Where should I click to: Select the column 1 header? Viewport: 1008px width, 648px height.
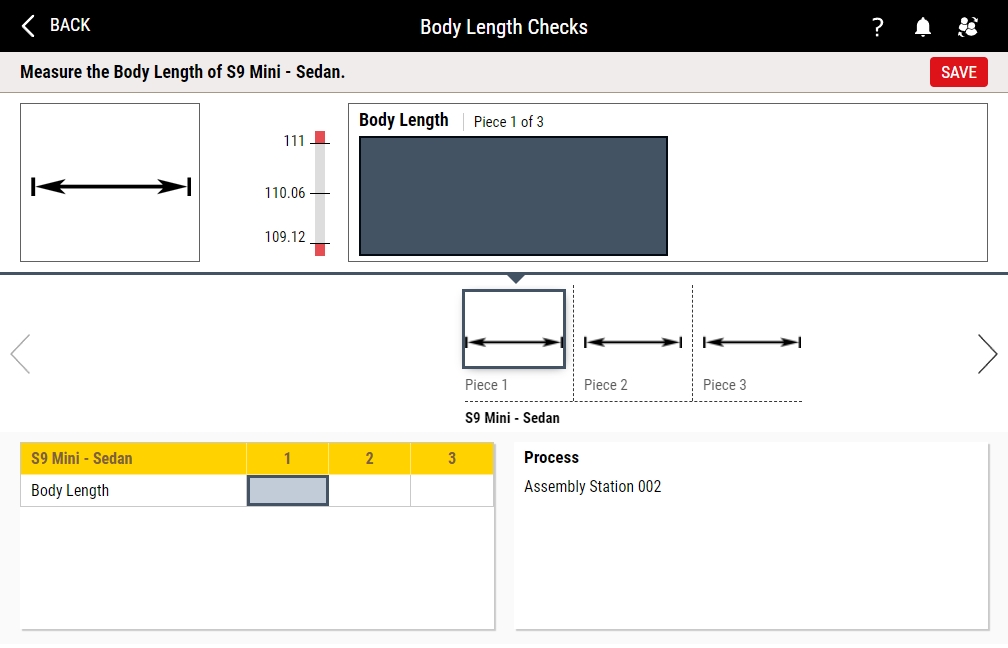[x=287, y=459]
